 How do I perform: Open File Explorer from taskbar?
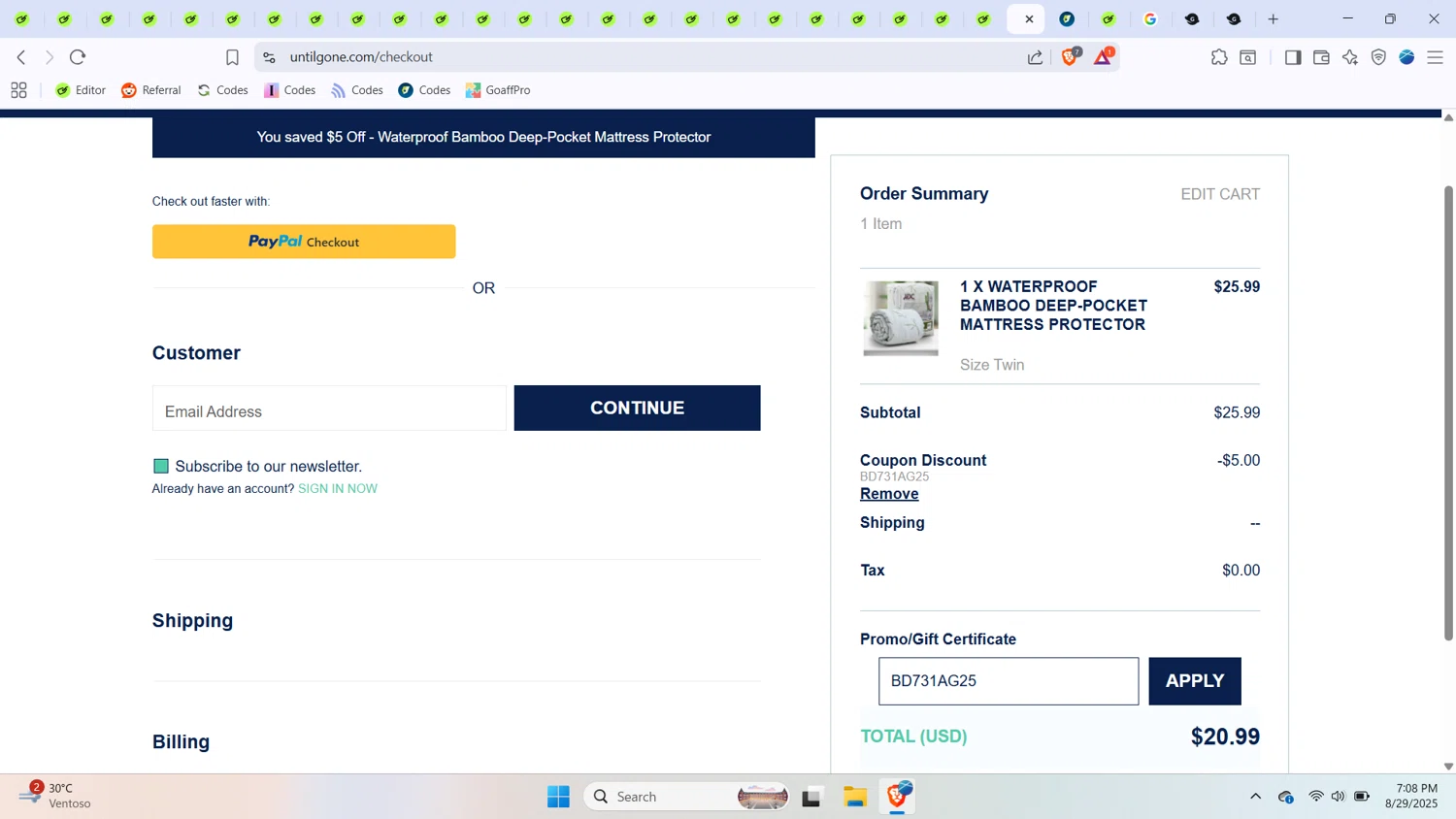pyautogui.click(x=854, y=797)
